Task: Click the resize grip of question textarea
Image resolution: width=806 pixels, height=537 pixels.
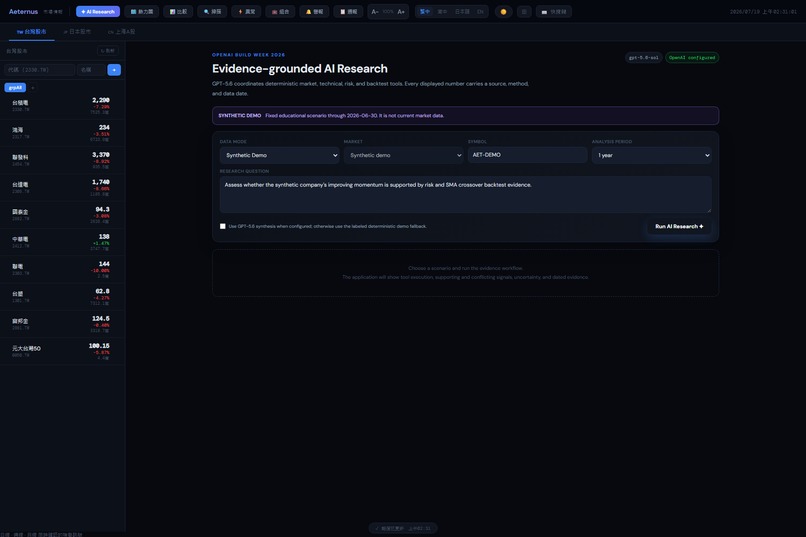Action: coord(709,210)
